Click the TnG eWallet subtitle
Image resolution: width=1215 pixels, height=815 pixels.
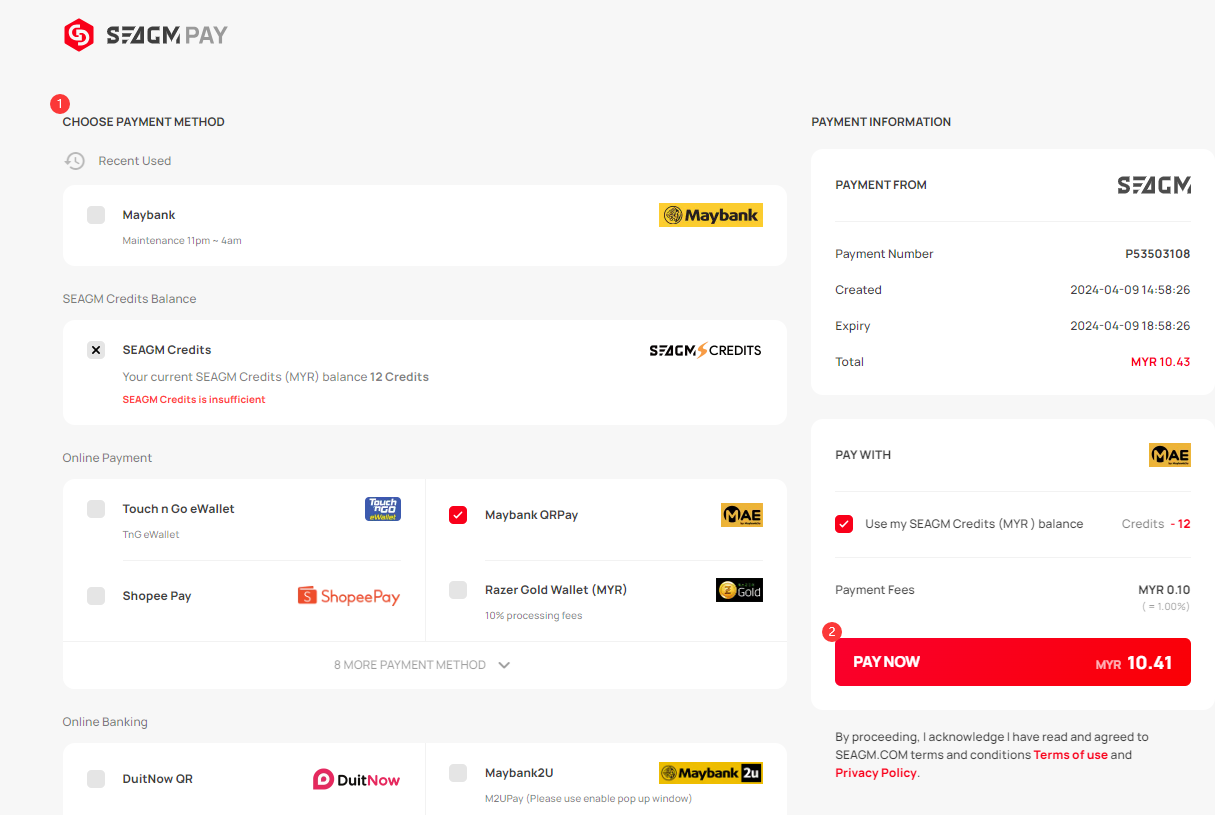[x=151, y=535]
